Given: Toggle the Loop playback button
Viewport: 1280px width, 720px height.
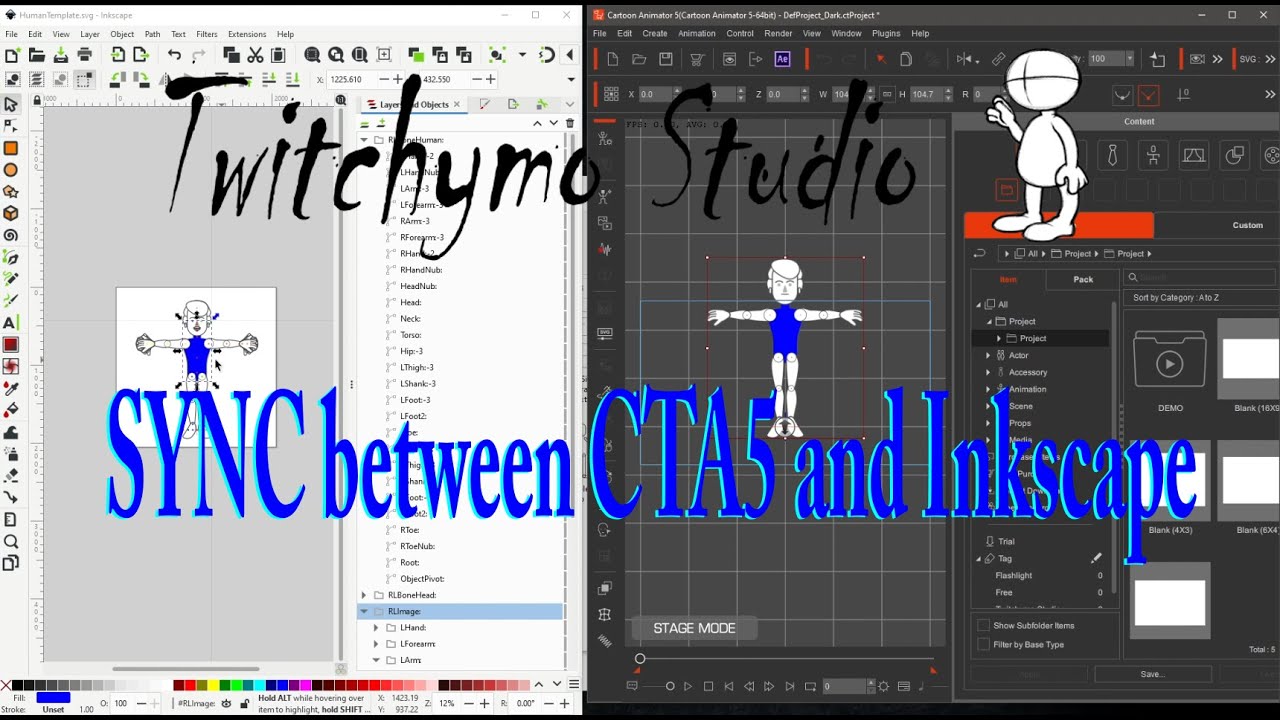Looking at the screenshot, I should pos(810,686).
